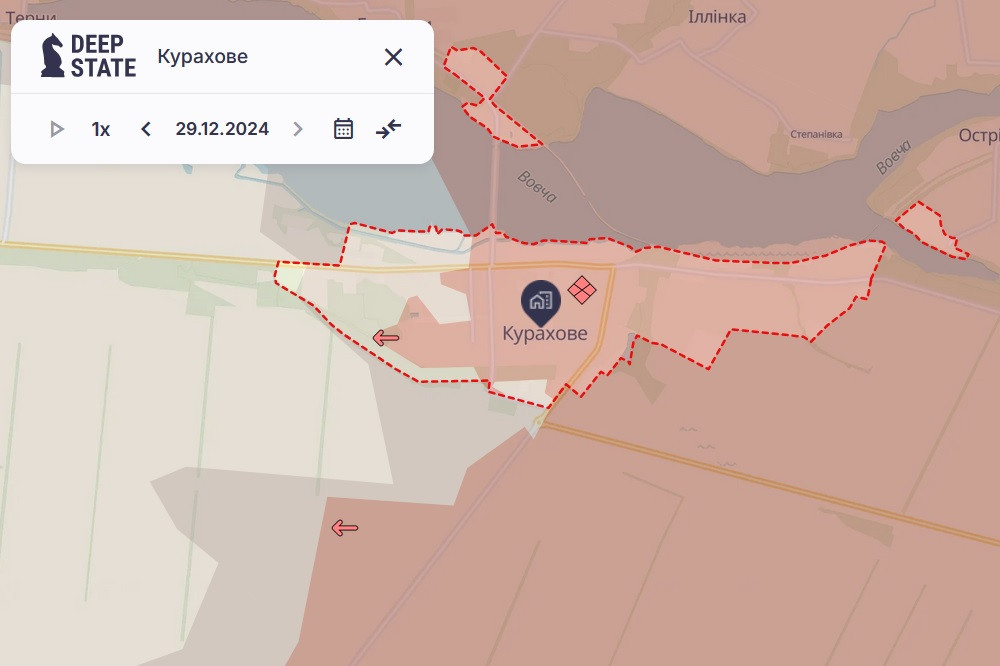Select the Іллінка village label
Screen dimensions: 1000x666
[717, 17]
